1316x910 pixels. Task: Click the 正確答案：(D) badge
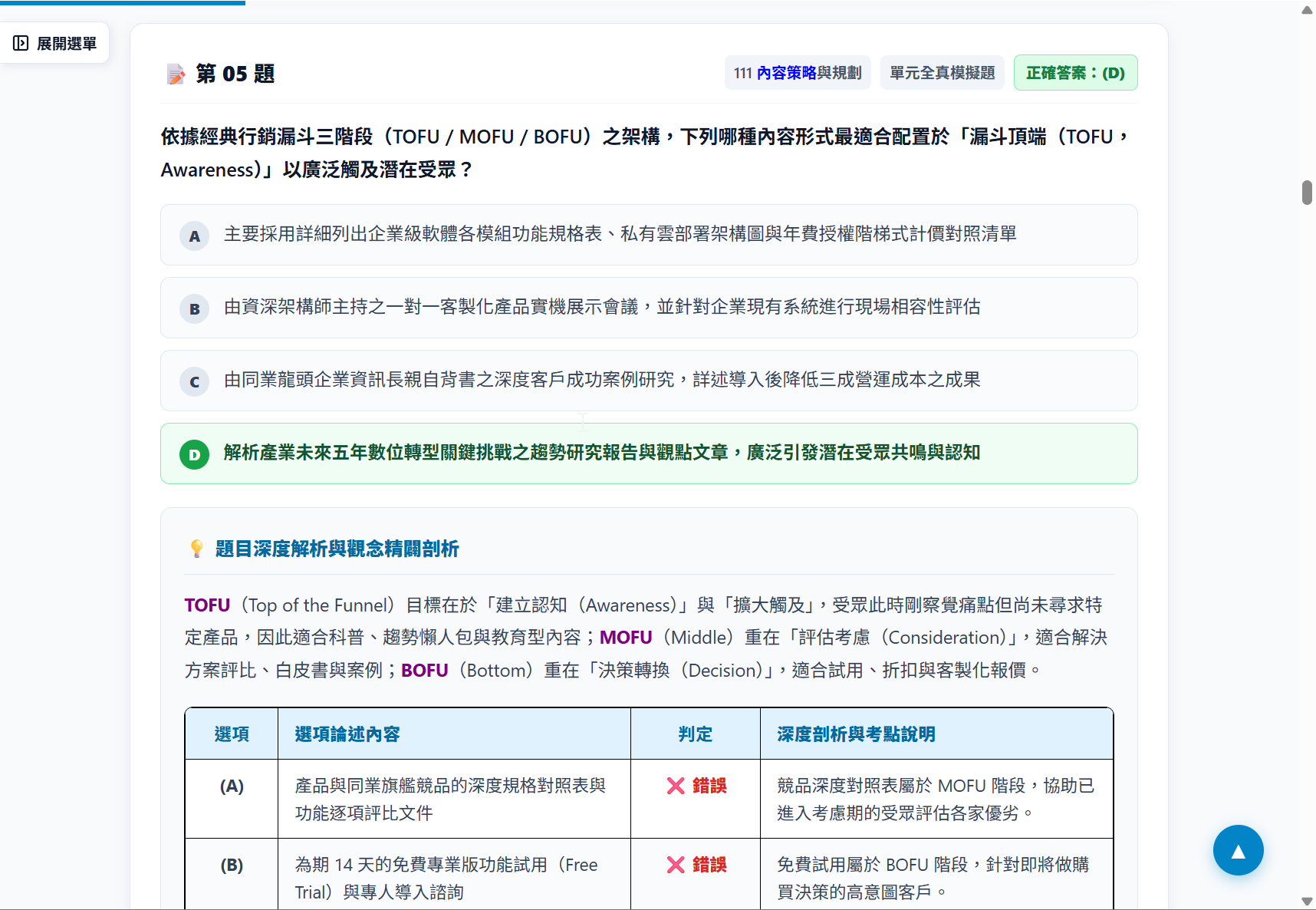coord(1075,73)
